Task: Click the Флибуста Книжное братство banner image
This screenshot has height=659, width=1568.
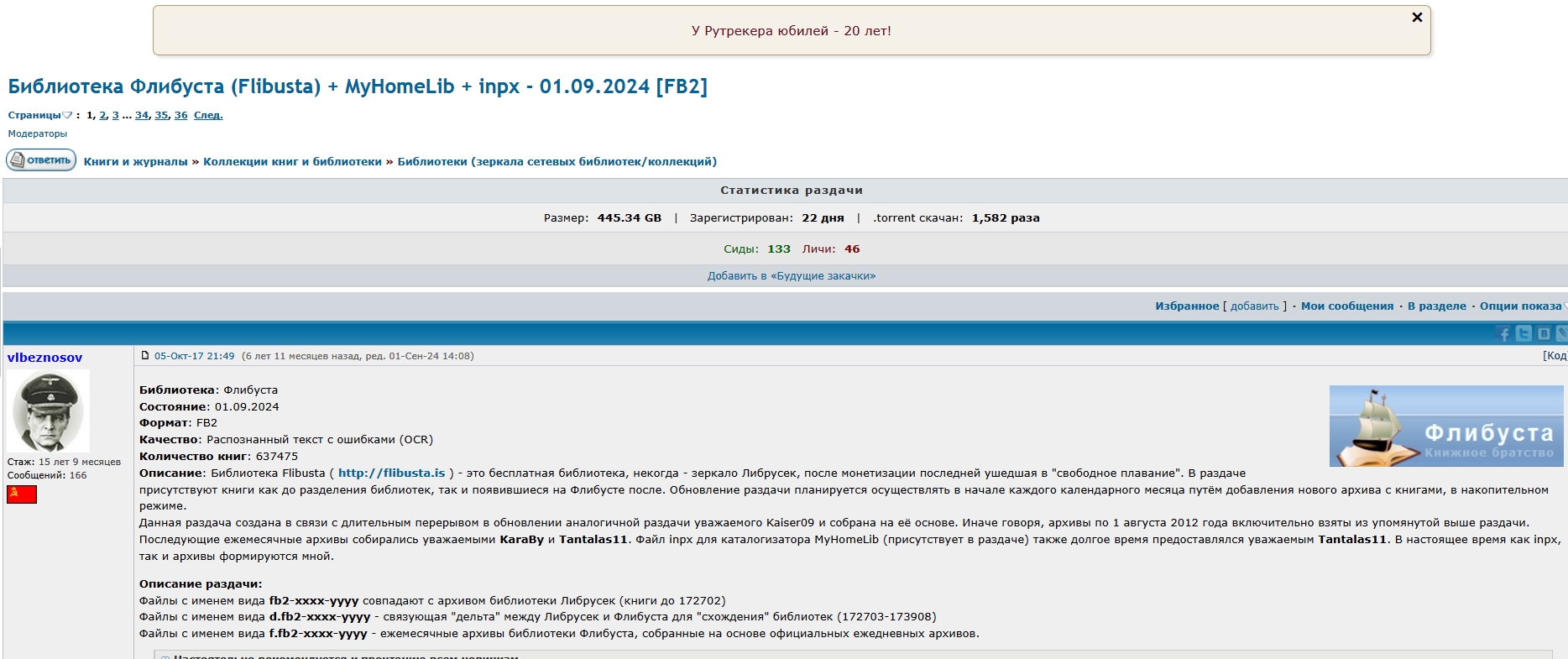Action: [1446, 426]
